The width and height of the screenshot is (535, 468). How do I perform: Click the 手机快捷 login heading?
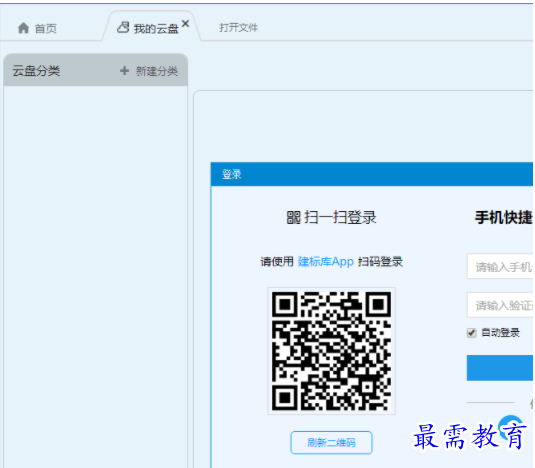504,217
